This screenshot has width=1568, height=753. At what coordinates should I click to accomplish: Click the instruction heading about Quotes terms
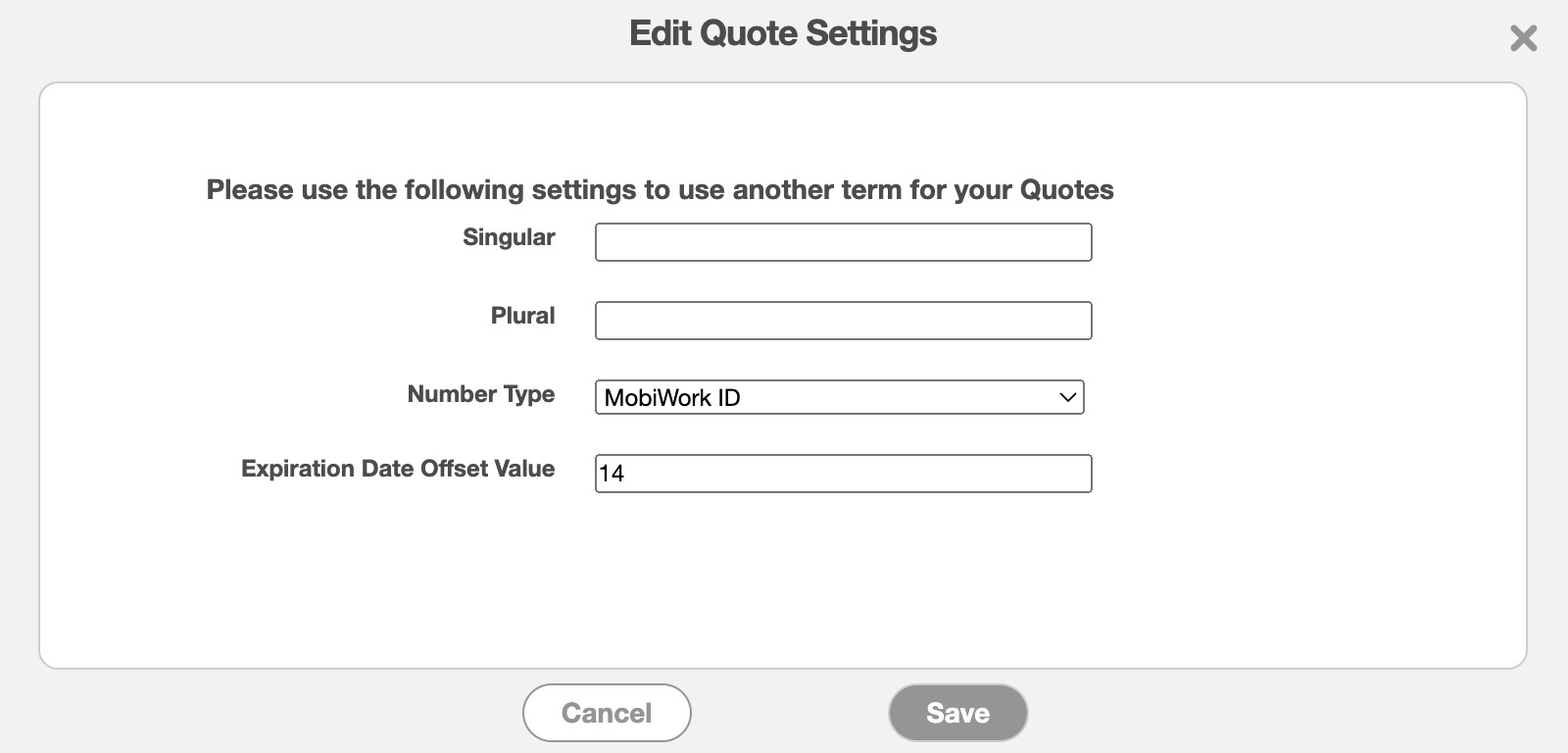(x=660, y=189)
